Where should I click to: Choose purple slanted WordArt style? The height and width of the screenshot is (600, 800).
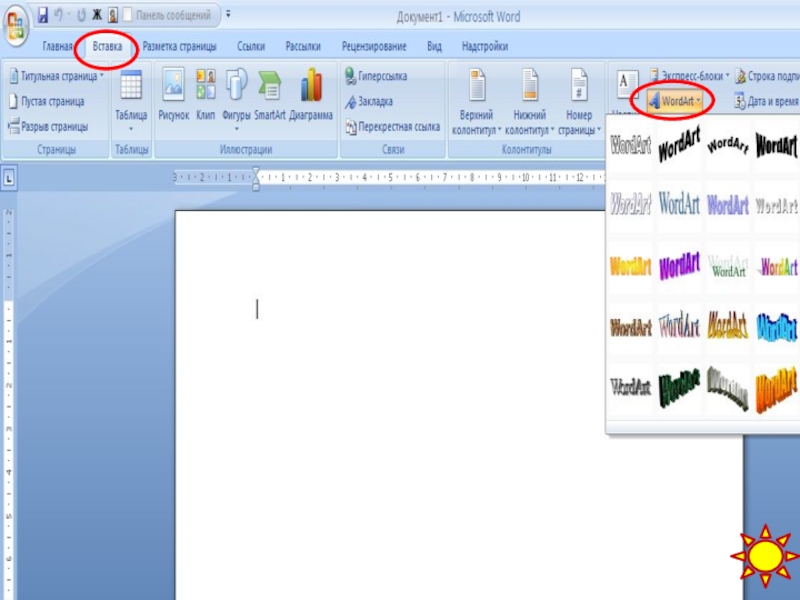(679, 266)
